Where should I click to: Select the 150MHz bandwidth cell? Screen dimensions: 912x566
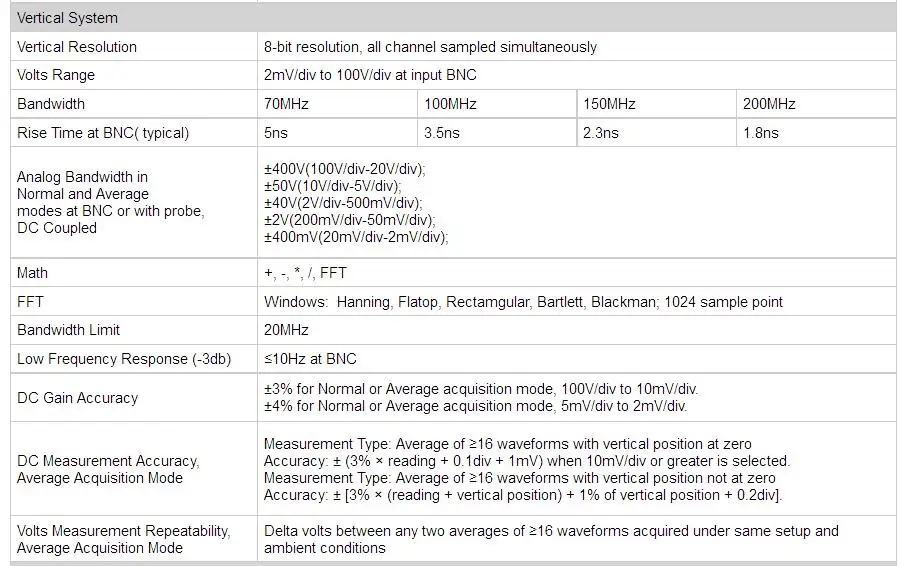coord(657,104)
